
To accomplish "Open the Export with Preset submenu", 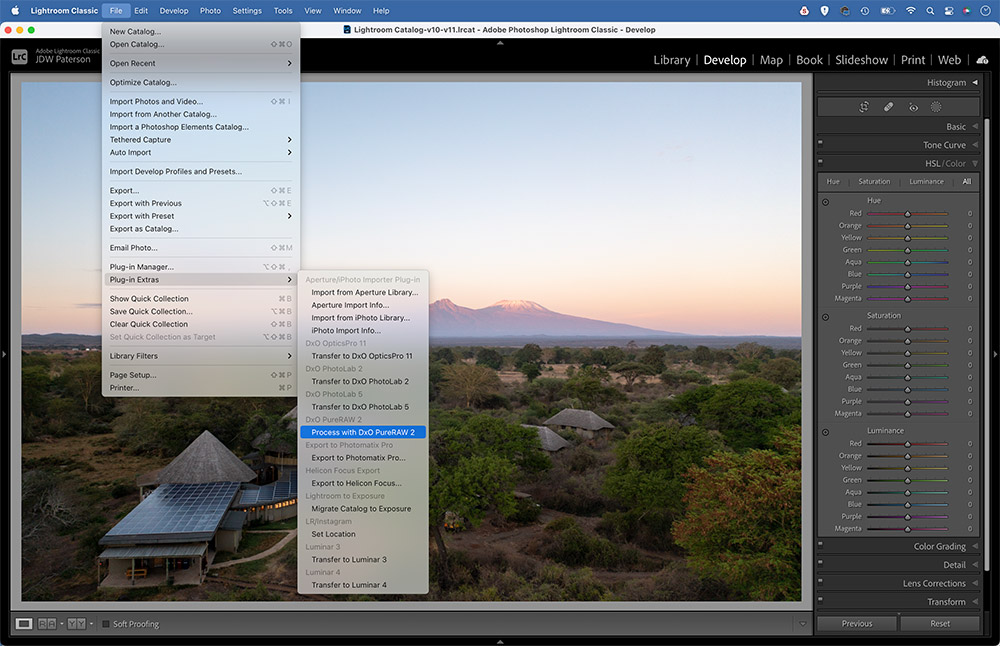I will 200,216.
